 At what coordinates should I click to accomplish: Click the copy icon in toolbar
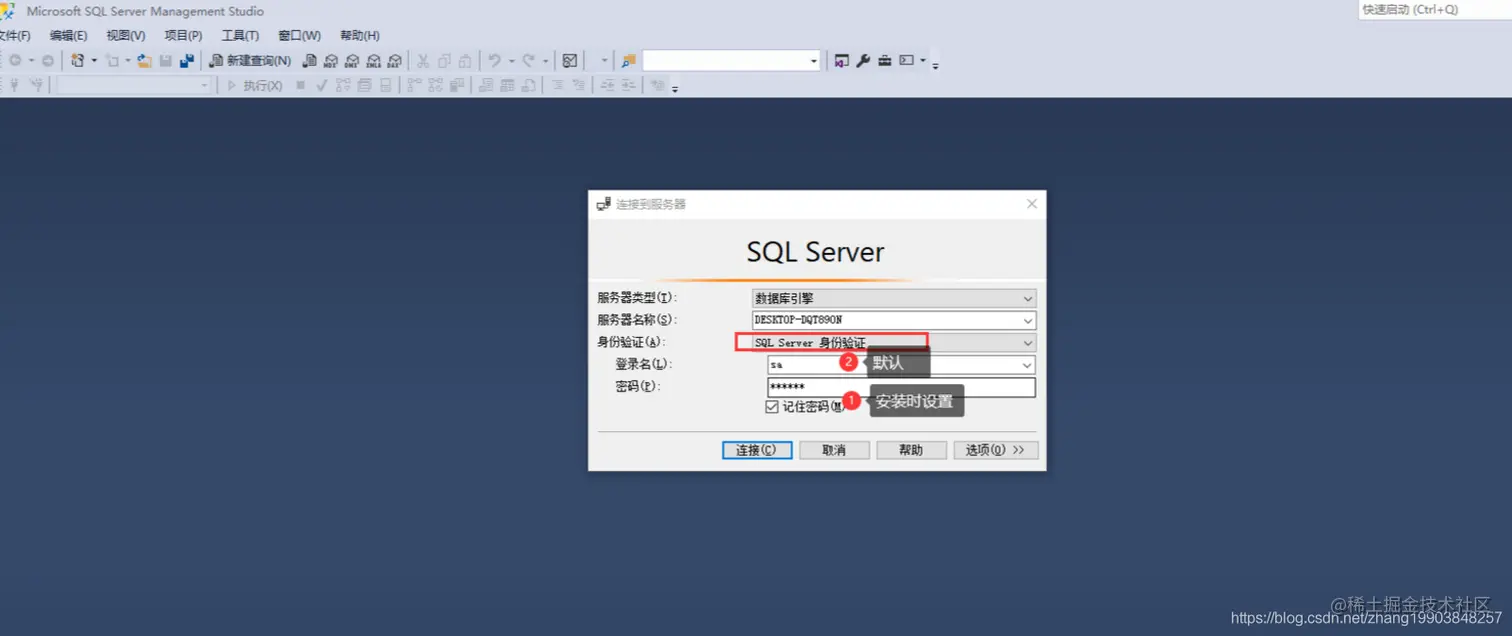point(444,61)
